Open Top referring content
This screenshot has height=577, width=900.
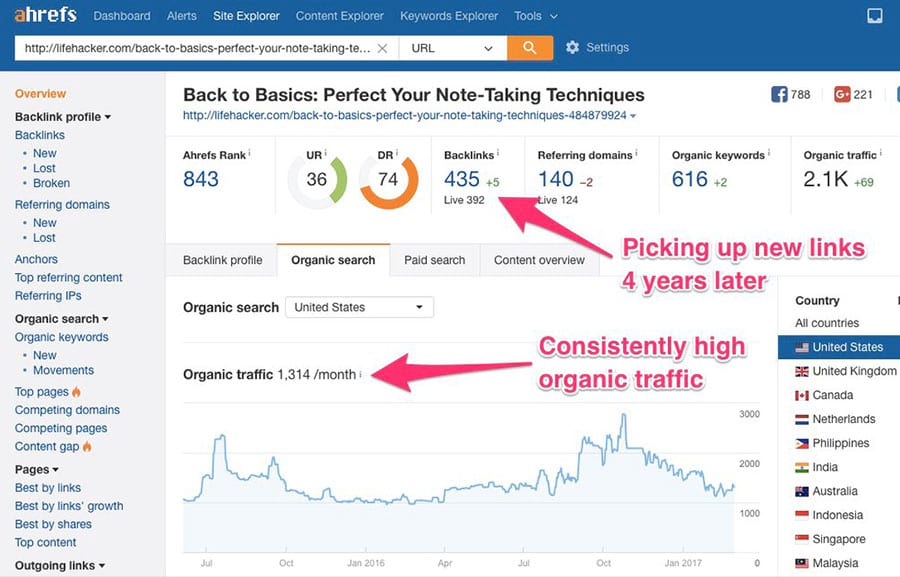click(x=68, y=277)
